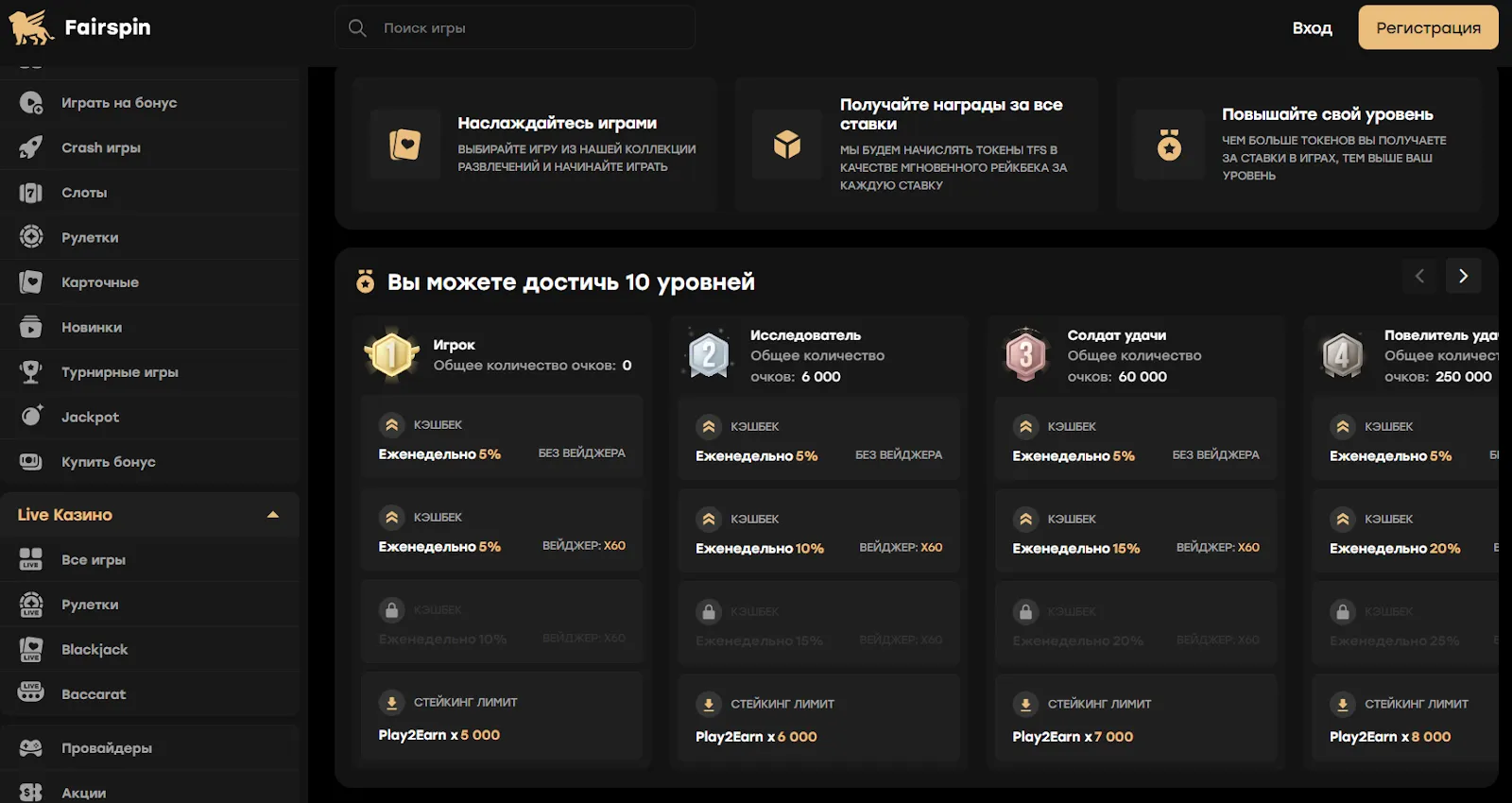Open Турнирные игры menu item
1512x803 pixels.
pos(150,372)
